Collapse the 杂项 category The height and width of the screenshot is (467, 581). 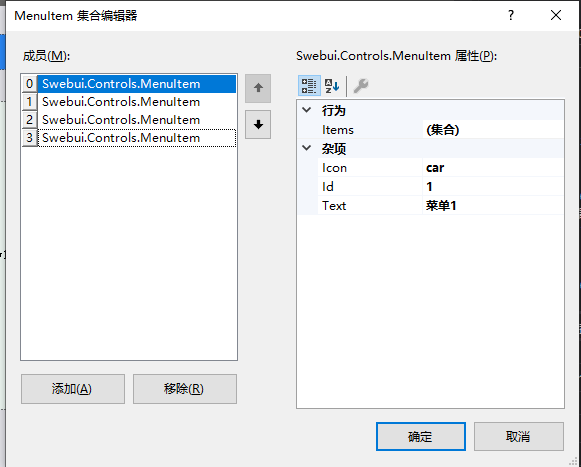[307, 148]
